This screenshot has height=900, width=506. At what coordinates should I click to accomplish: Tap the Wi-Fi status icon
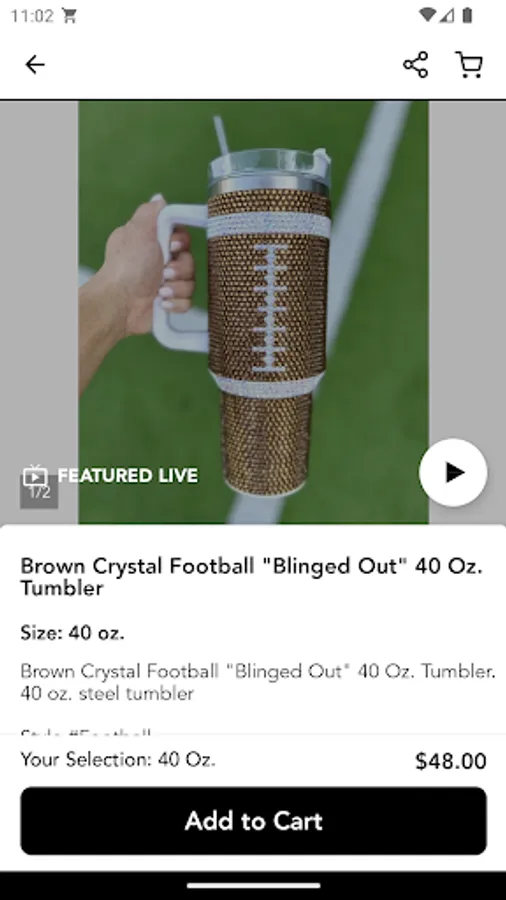427,15
